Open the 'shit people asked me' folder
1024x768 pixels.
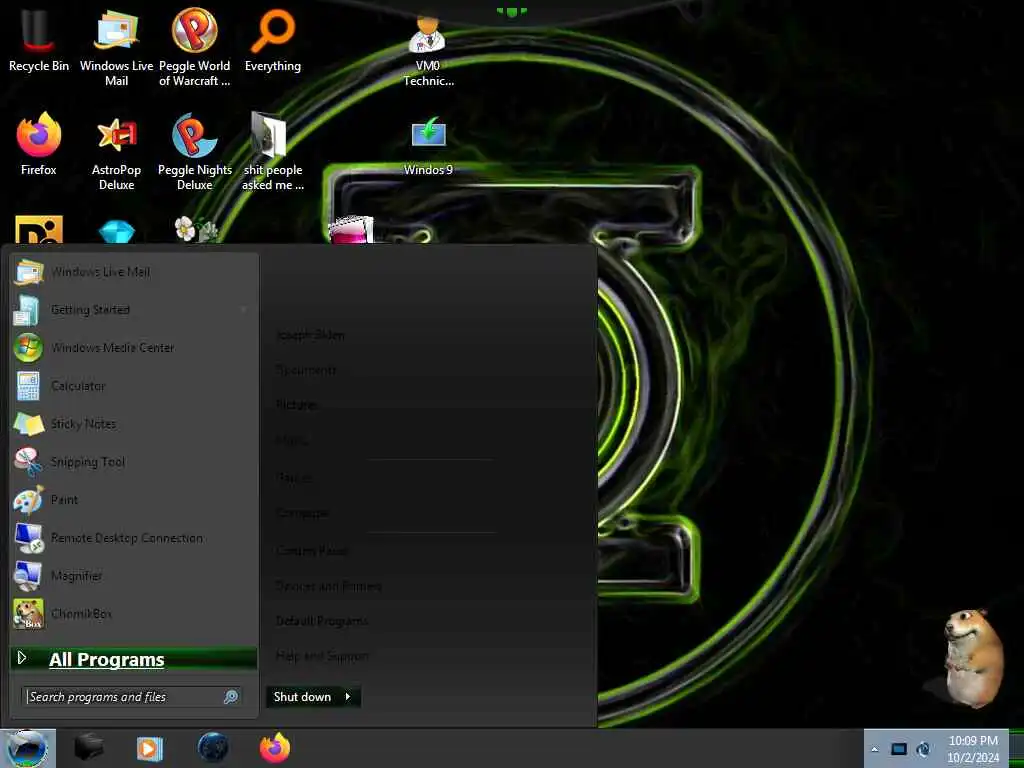pyautogui.click(x=273, y=152)
